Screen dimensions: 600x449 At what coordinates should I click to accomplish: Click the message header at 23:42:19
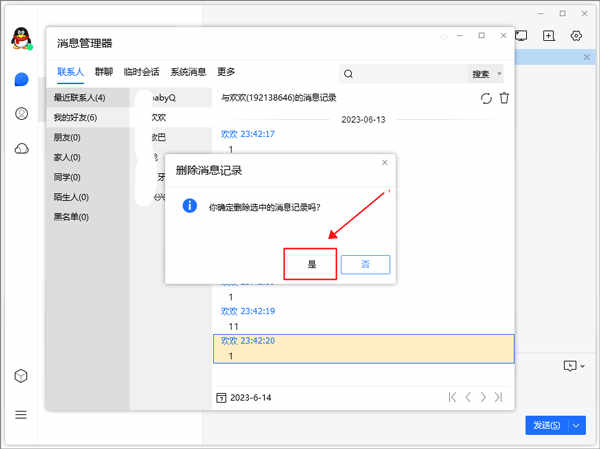[248, 311]
